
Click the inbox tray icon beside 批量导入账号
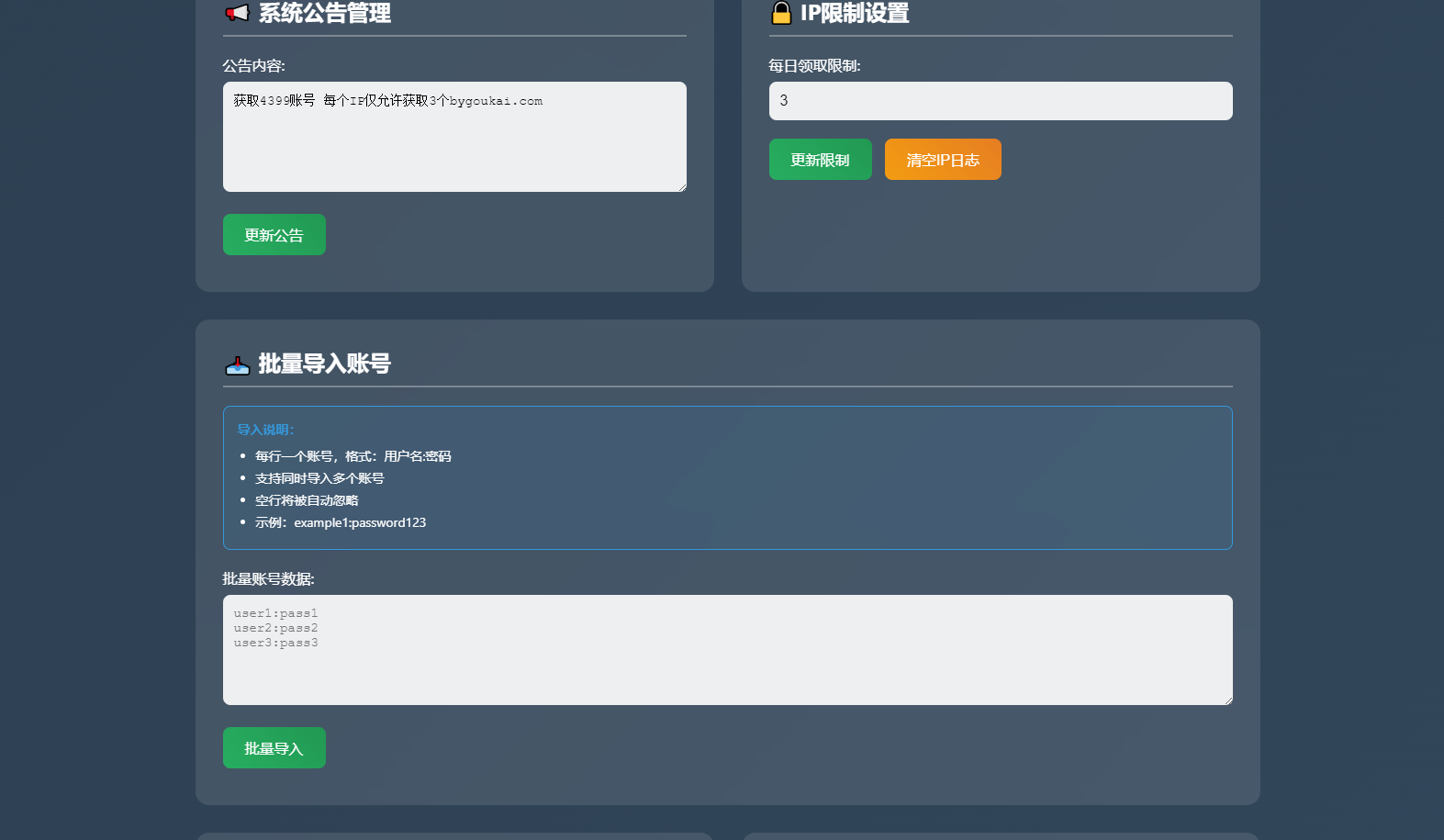tap(237, 364)
